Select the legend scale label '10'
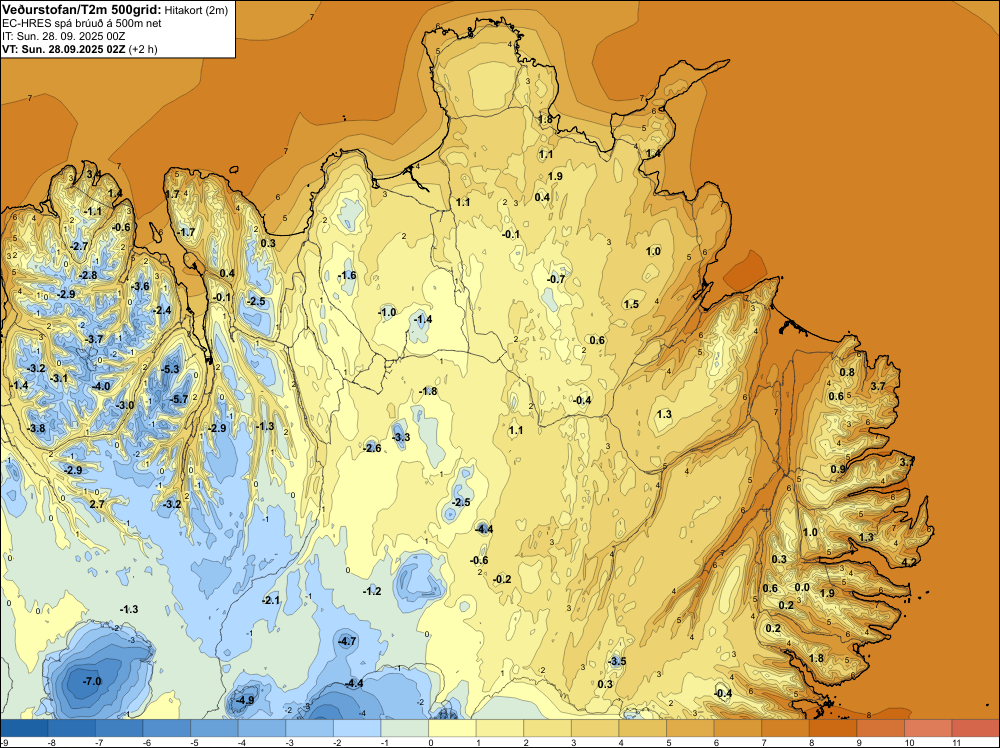This screenshot has width=1000, height=748. pyautogui.click(x=909, y=742)
